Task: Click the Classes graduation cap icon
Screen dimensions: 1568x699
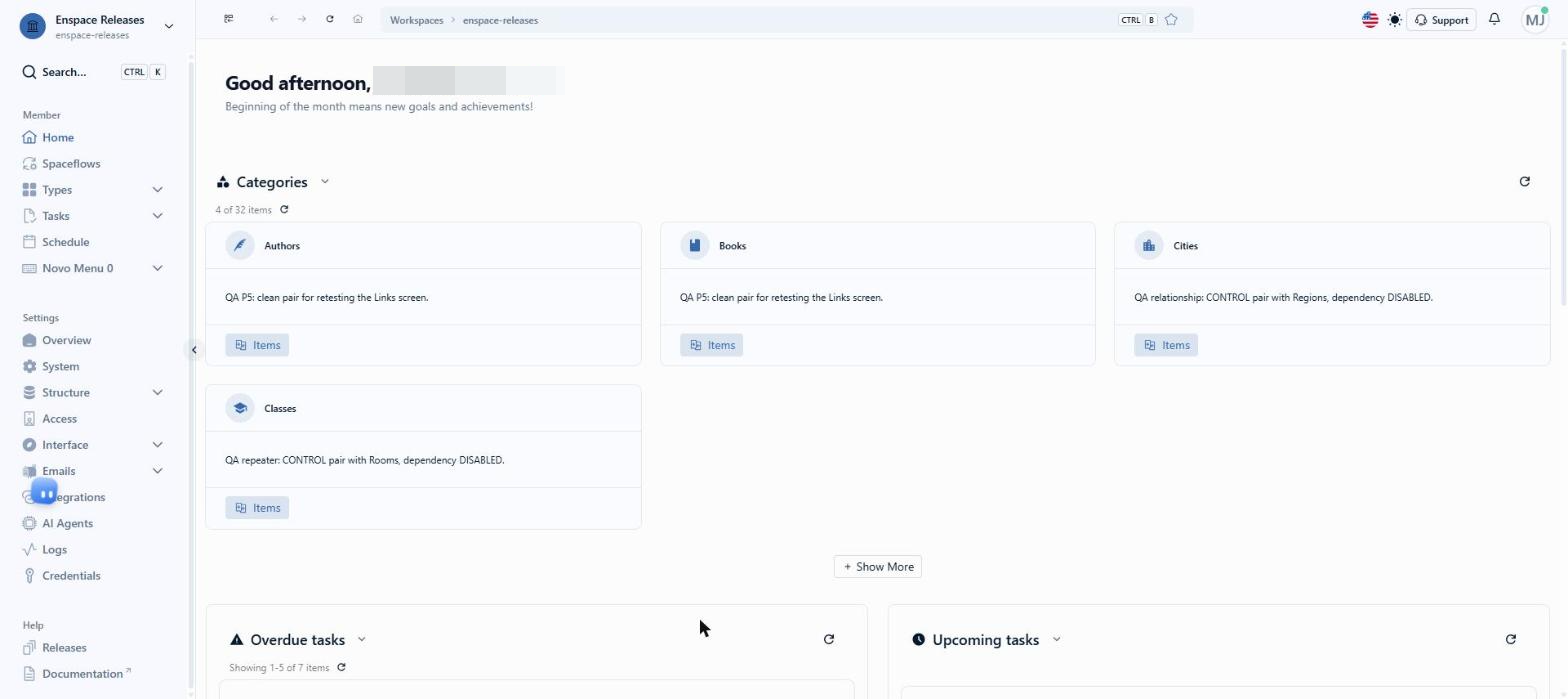Action: [x=240, y=409]
